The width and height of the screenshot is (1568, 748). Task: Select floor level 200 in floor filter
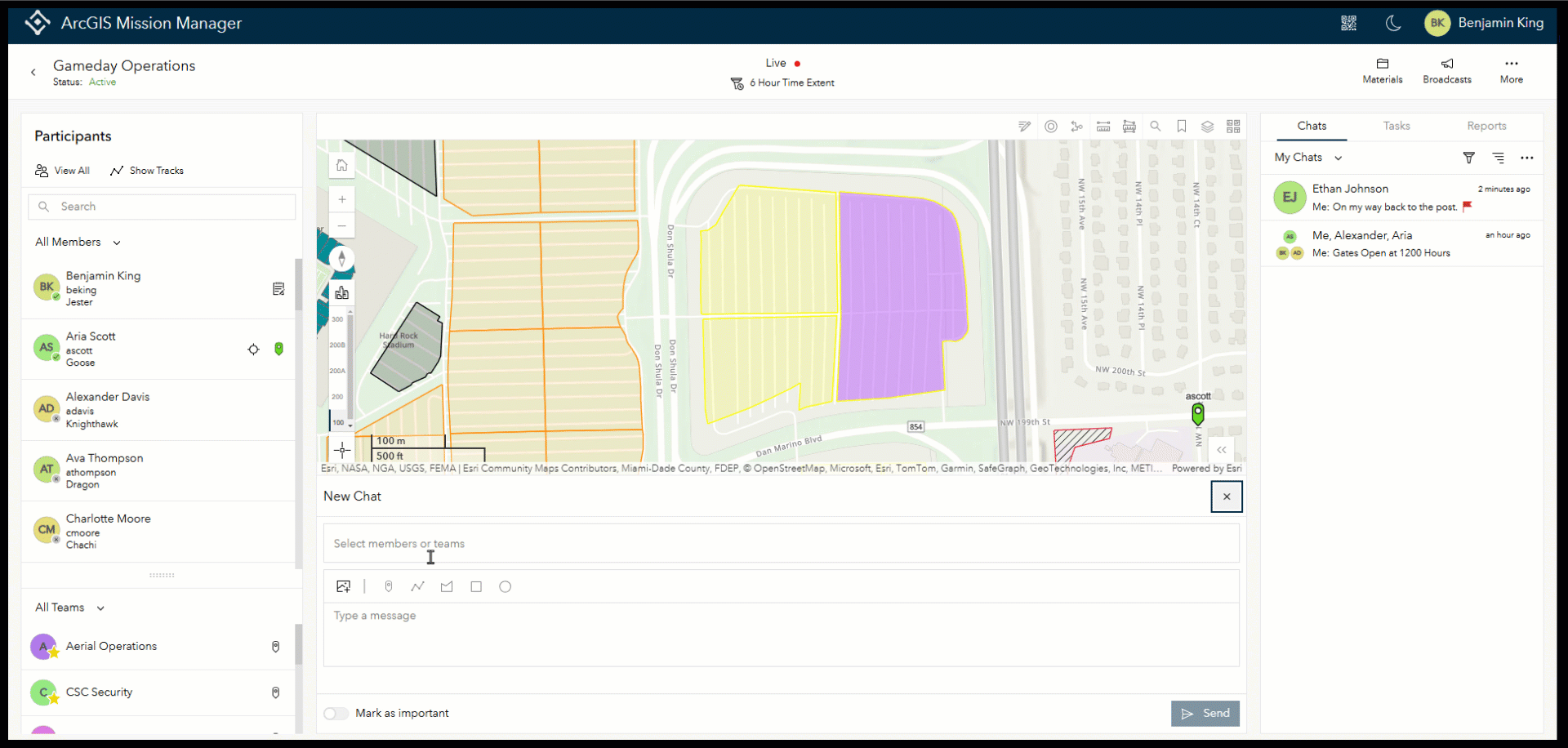(337, 397)
